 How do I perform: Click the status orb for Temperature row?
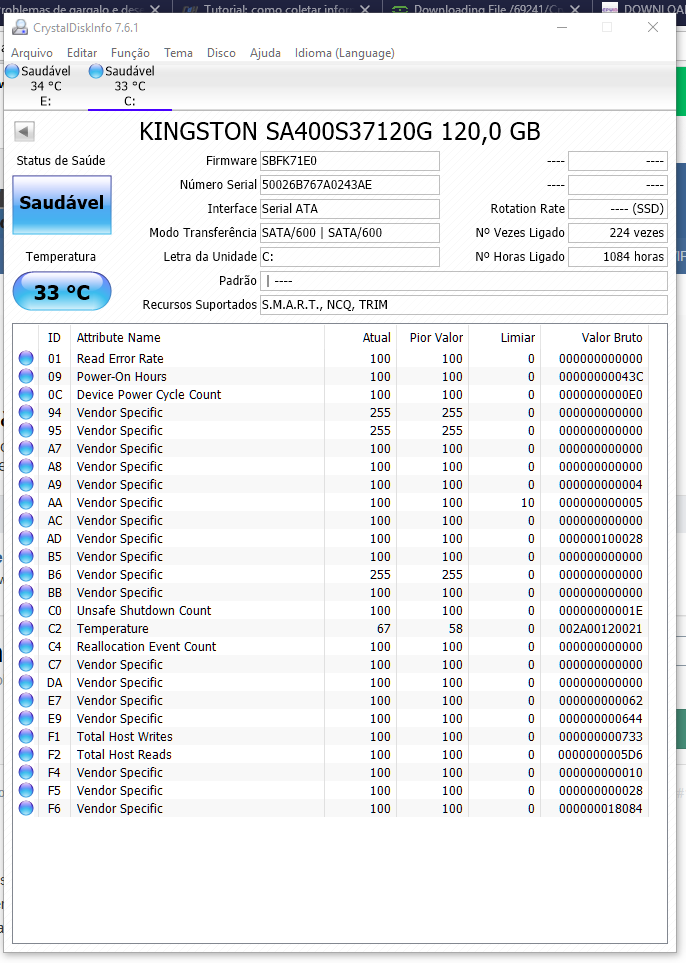(x=26, y=628)
